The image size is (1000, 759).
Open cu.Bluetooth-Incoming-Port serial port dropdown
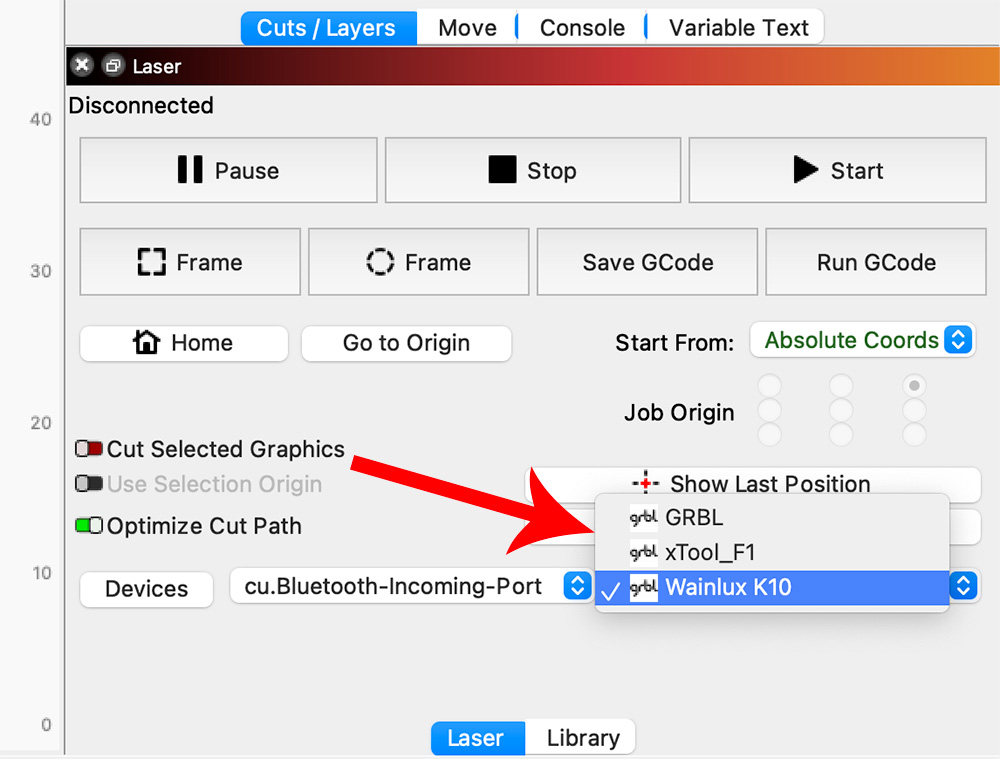(x=409, y=587)
